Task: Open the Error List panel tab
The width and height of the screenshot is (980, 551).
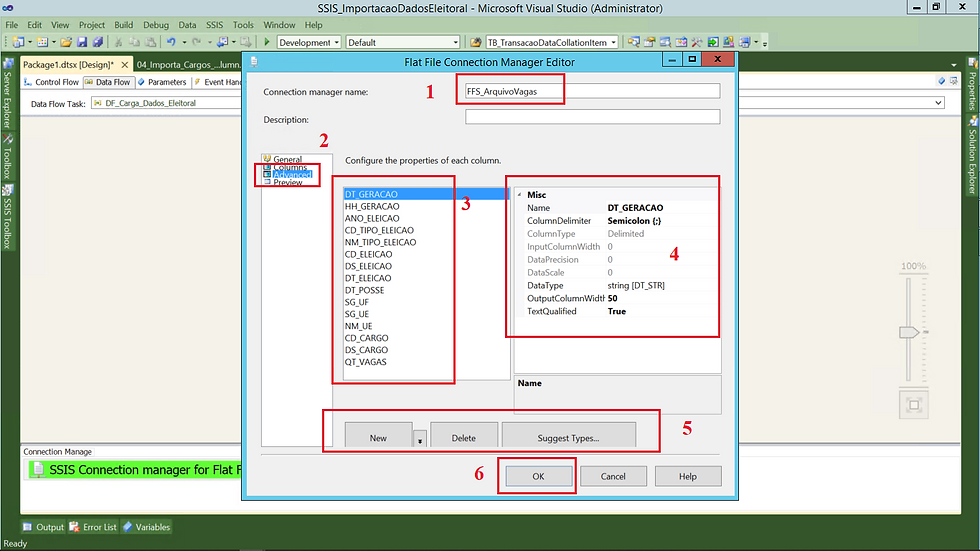Action: [93, 527]
